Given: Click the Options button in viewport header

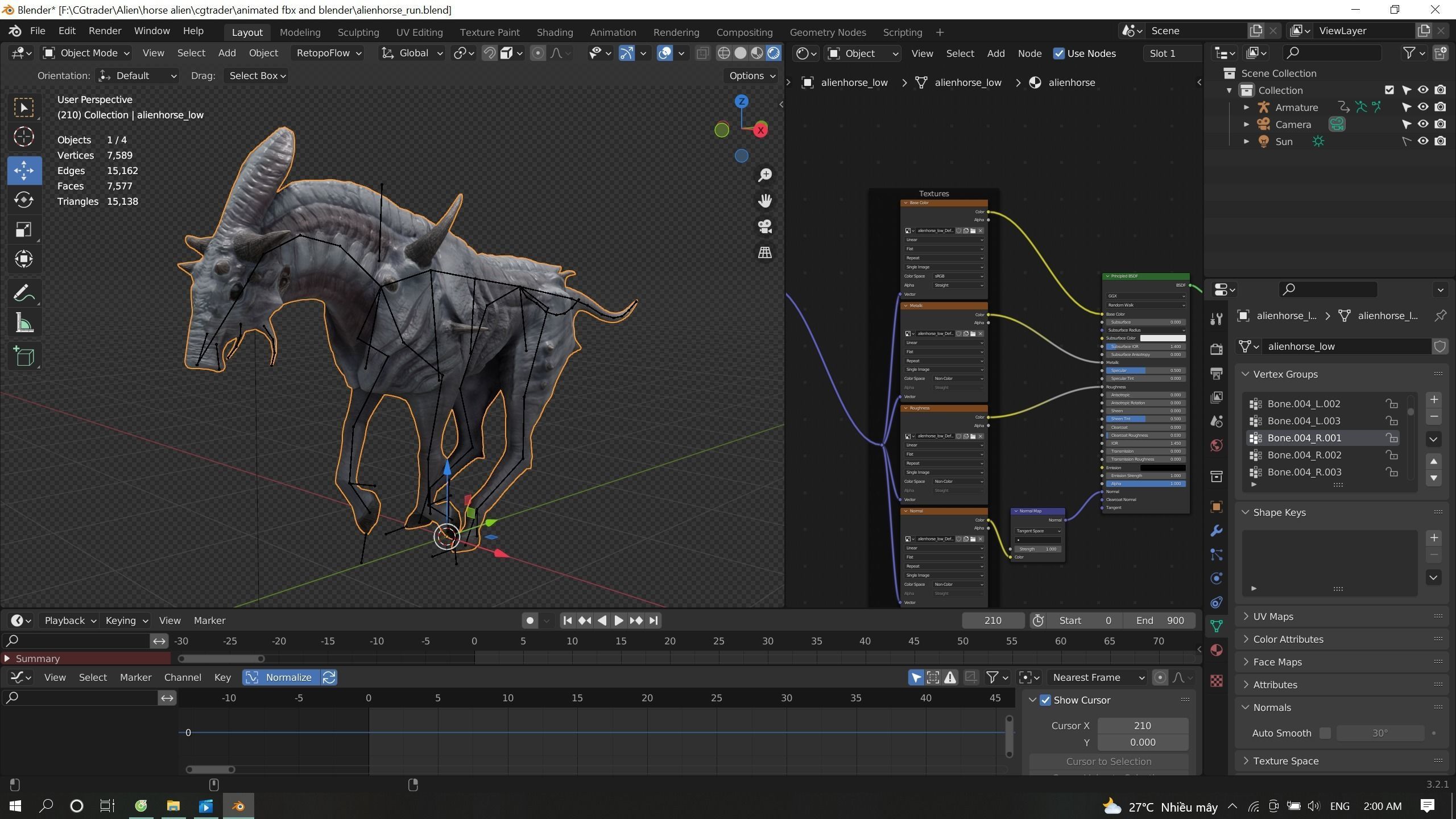Looking at the screenshot, I should (x=751, y=76).
